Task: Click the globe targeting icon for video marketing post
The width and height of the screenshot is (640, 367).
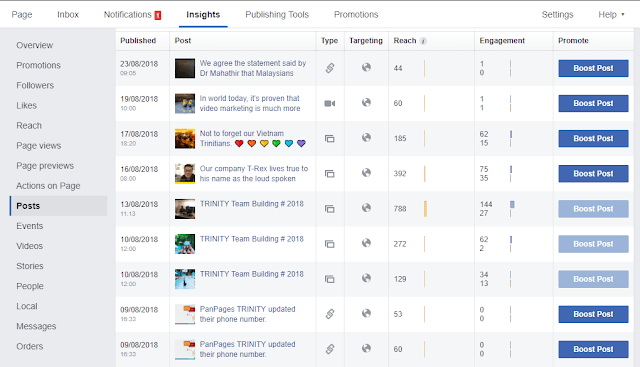Action: [366, 102]
